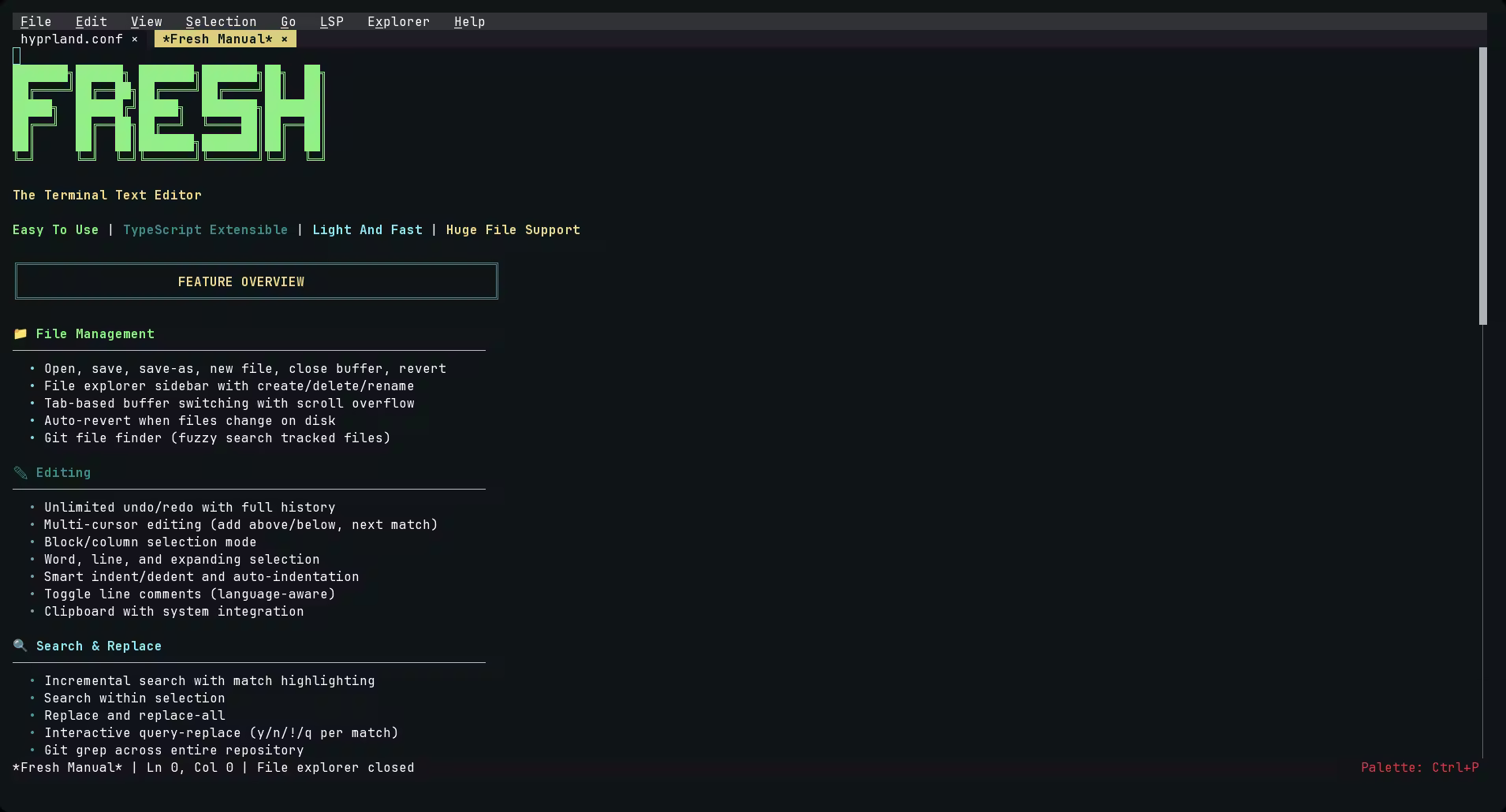Click the magnifier icon beside Search & Replace
This screenshot has height=812, width=1506.
[x=21, y=646]
